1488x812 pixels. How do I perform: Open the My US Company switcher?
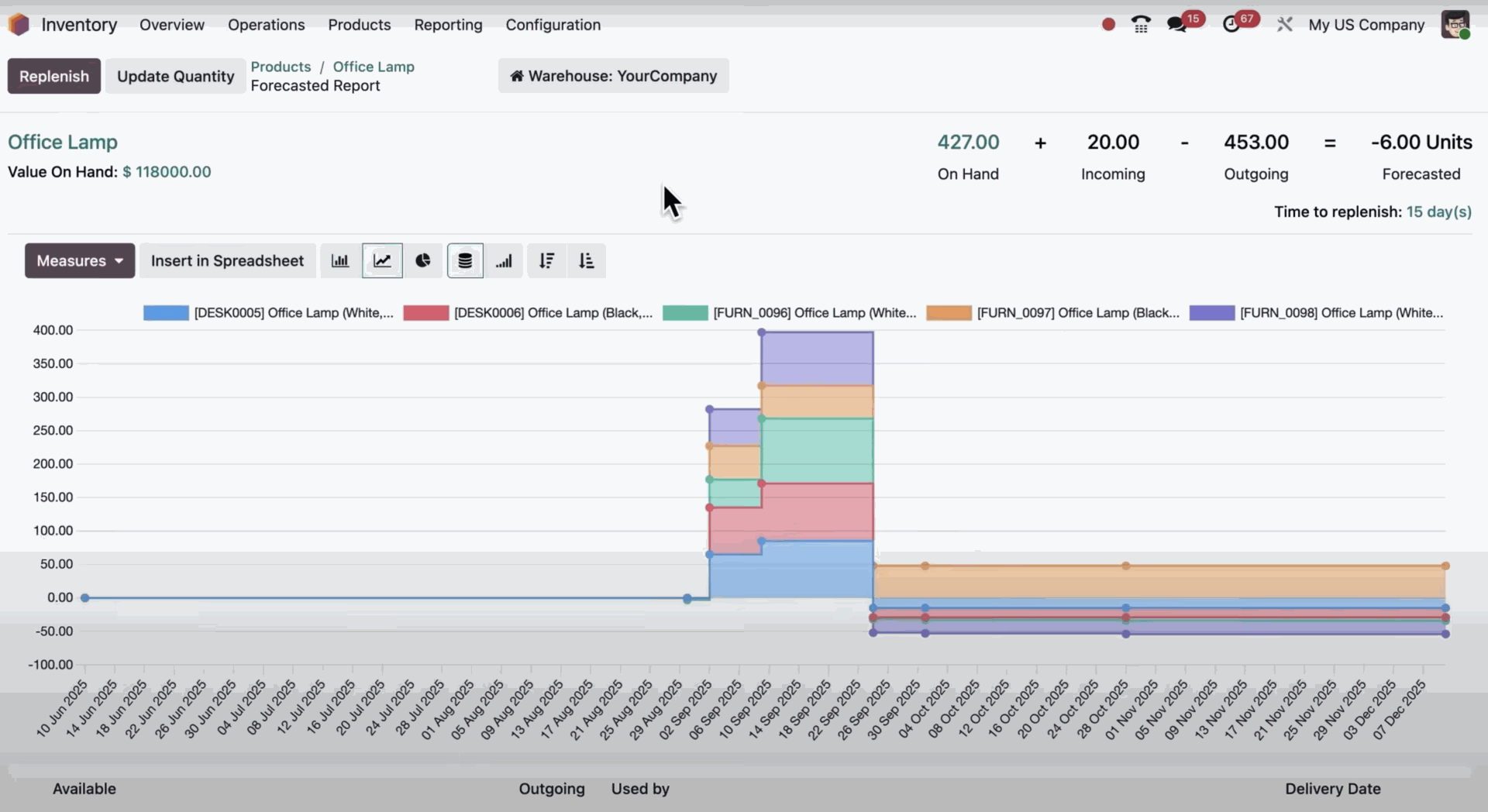coord(1366,25)
